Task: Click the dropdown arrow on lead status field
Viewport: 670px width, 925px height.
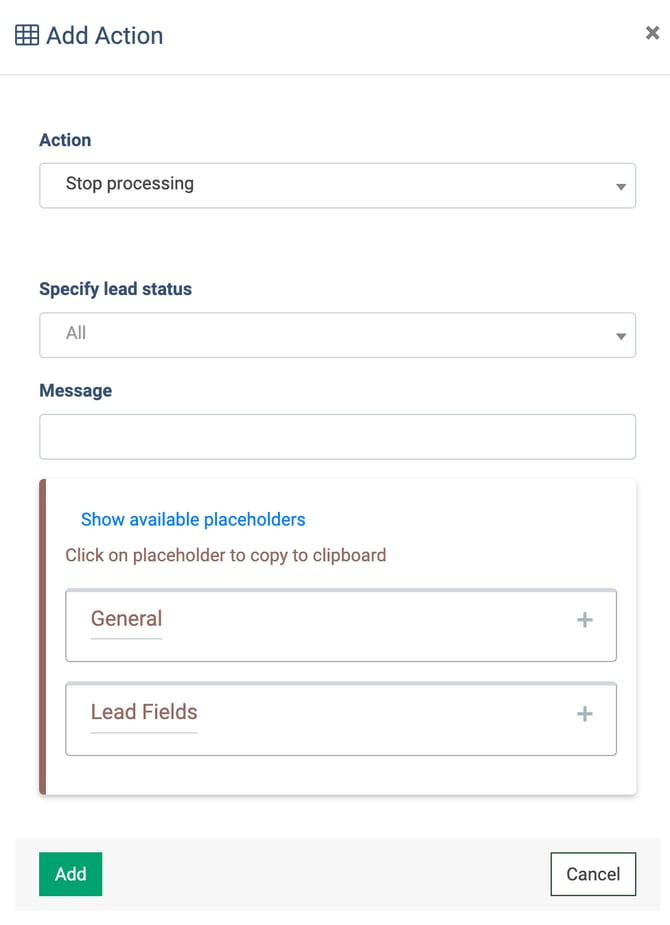Action: [x=620, y=335]
